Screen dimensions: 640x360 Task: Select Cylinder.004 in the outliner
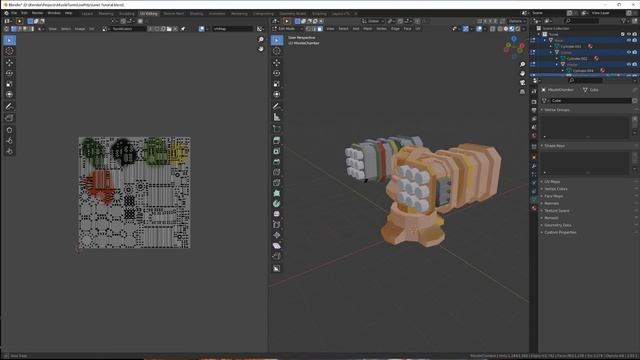pyautogui.click(x=583, y=71)
